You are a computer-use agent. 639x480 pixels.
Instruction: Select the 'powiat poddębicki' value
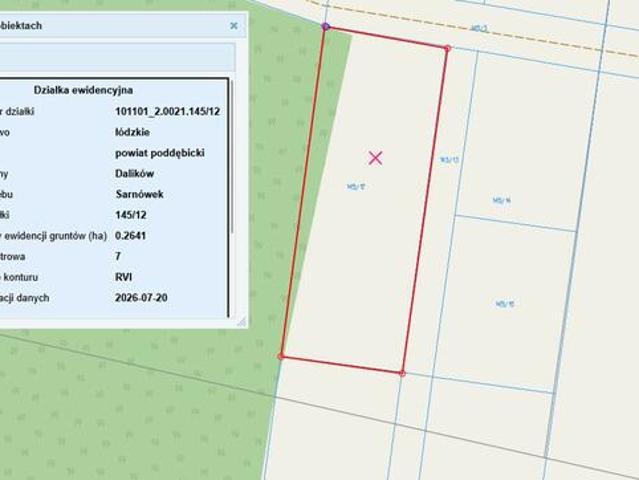(x=160, y=153)
